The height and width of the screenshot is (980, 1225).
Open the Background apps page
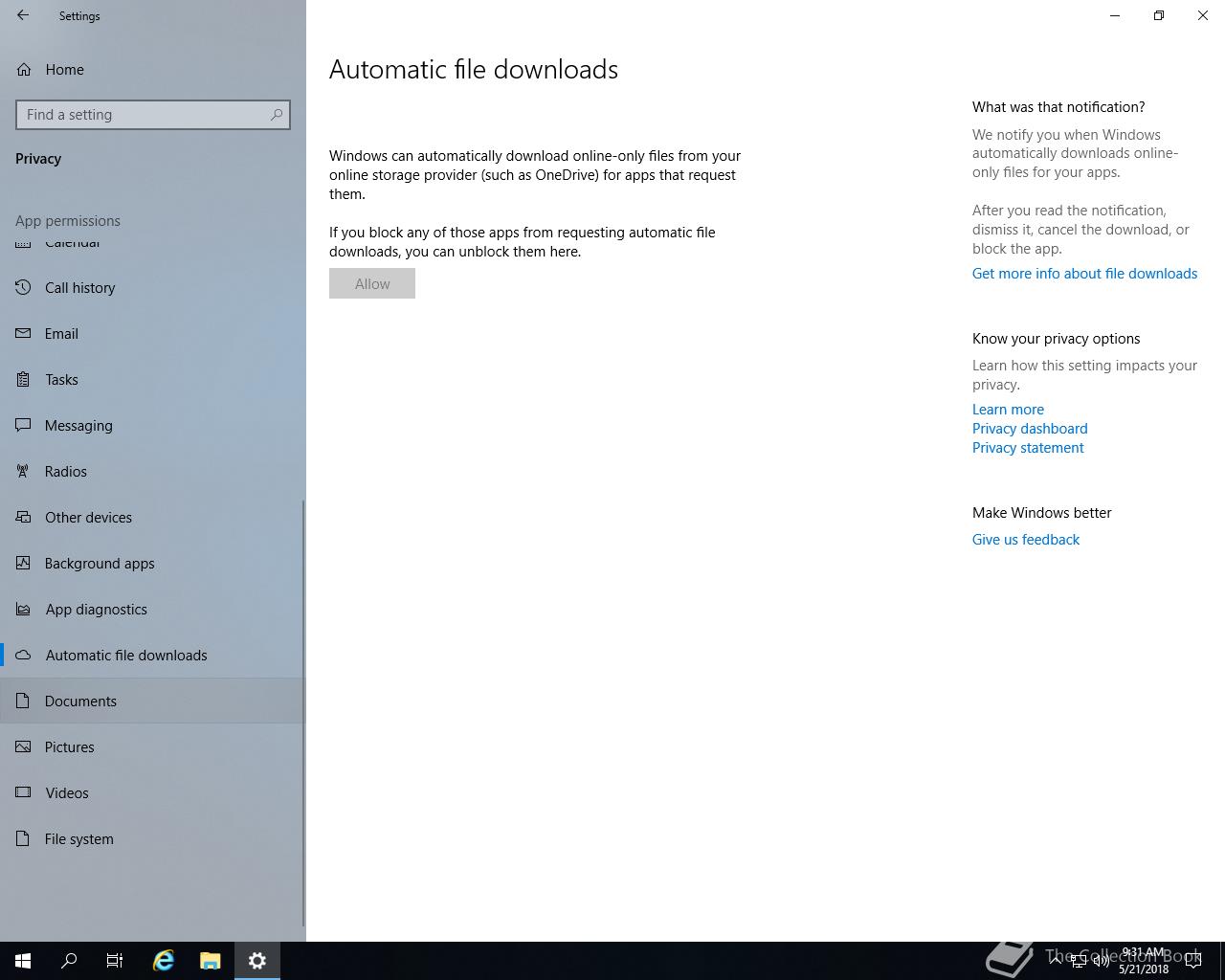[x=153, y=563]
